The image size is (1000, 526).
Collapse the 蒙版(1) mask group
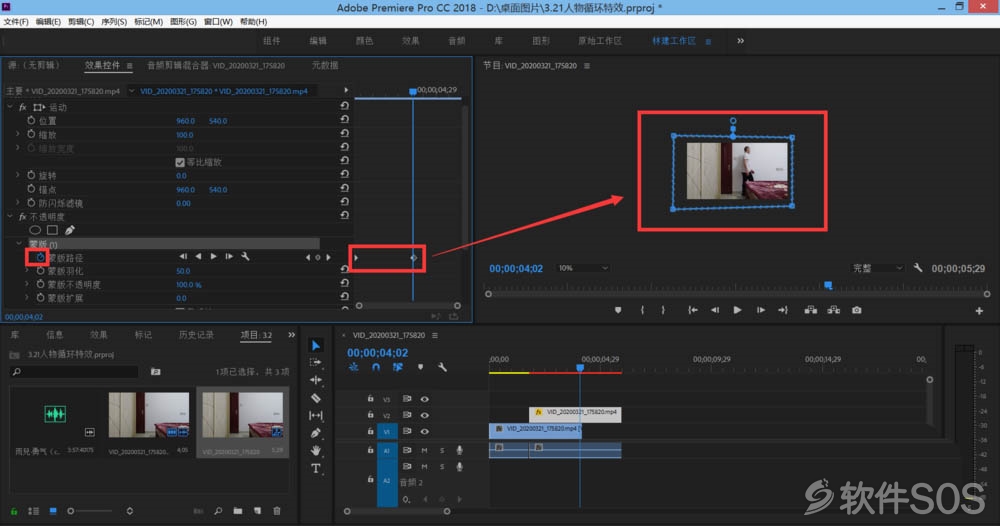18,244
